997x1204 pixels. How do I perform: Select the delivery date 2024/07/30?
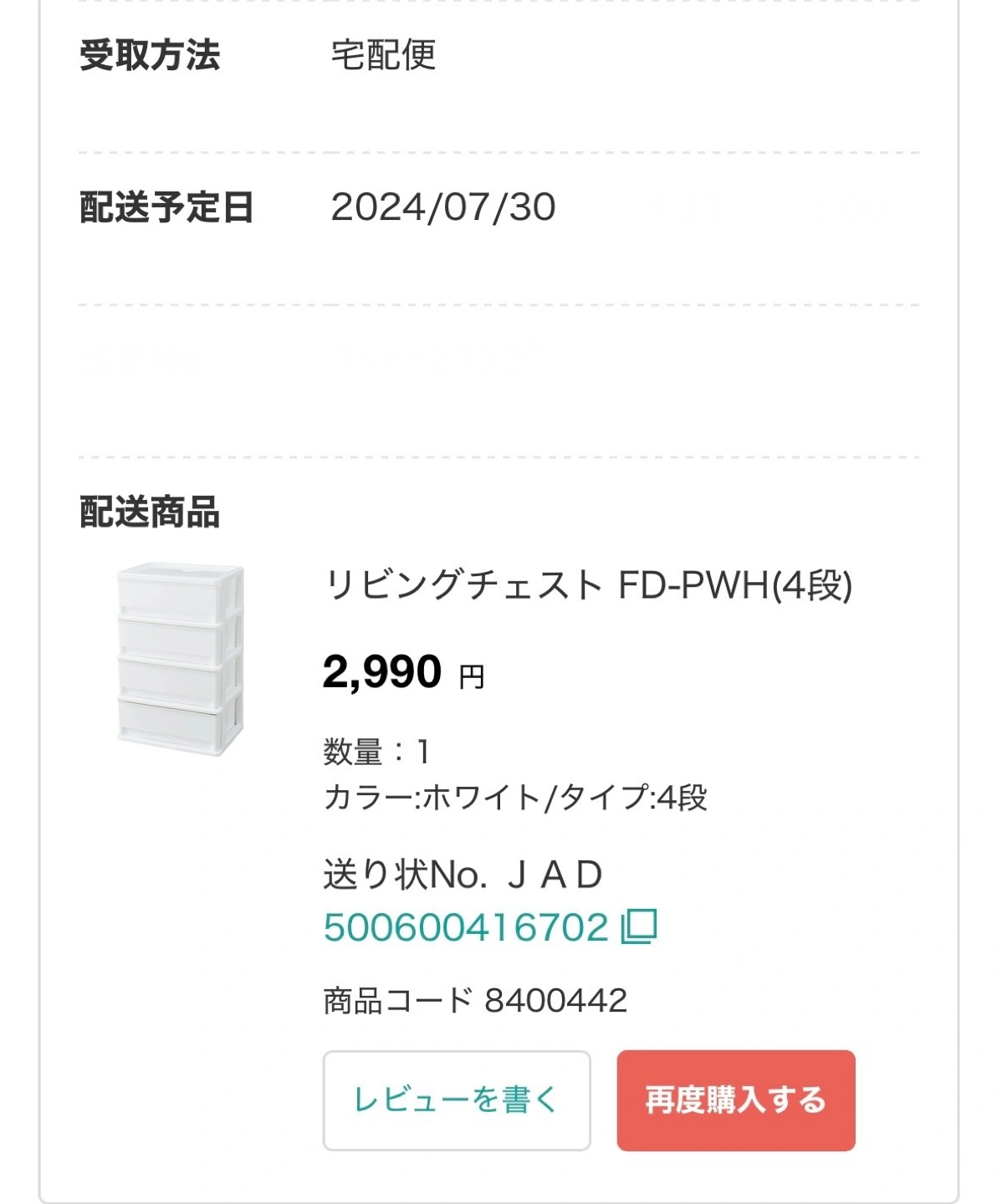(x=443, y=207)
